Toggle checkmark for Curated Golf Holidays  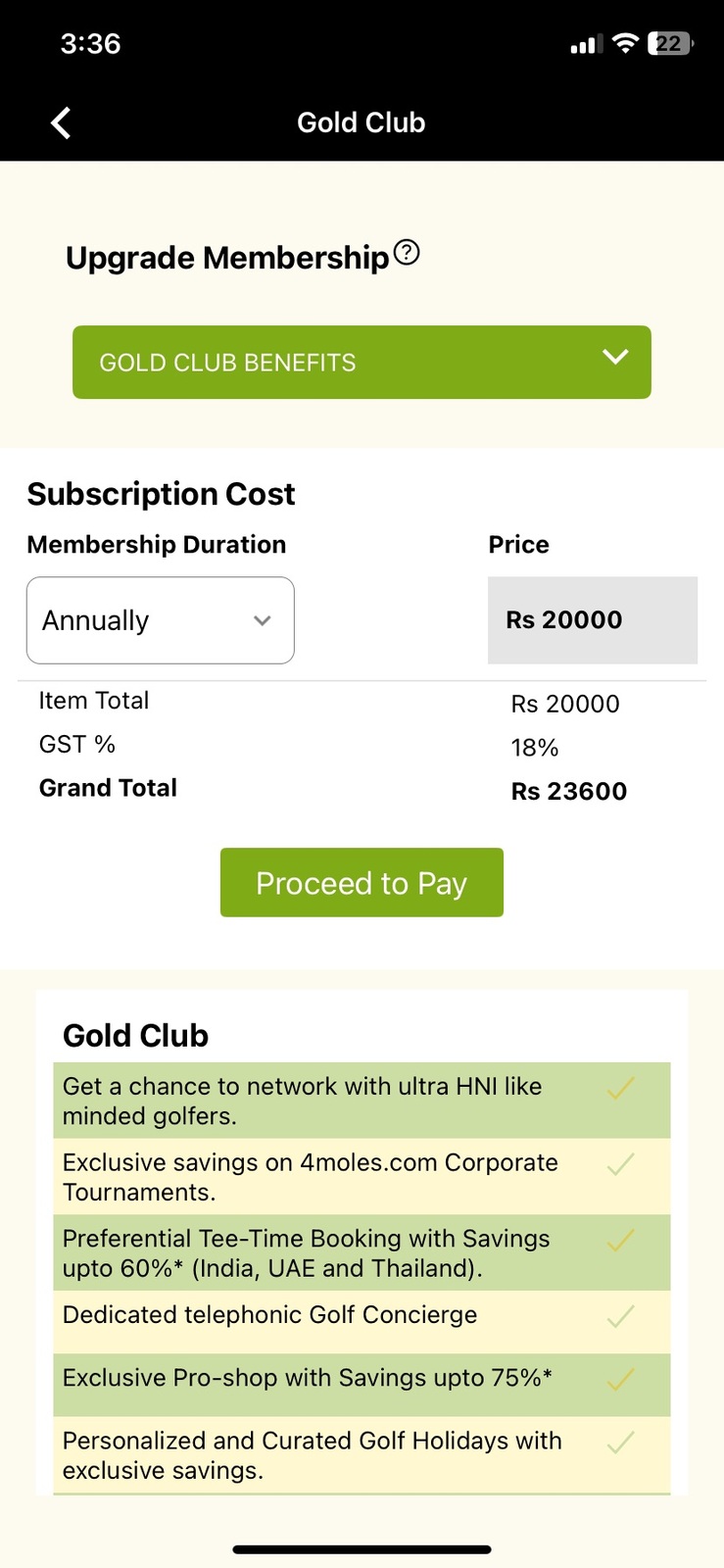[x=621, y=1443]
